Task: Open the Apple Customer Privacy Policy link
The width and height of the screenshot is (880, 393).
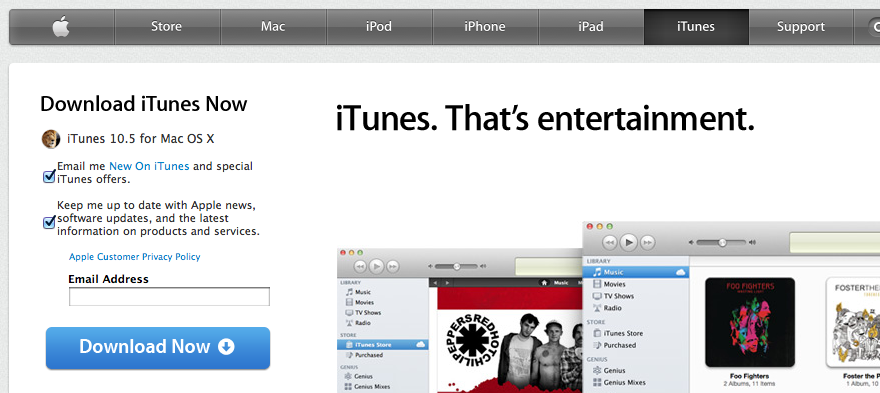Action: tap(135, 257)
